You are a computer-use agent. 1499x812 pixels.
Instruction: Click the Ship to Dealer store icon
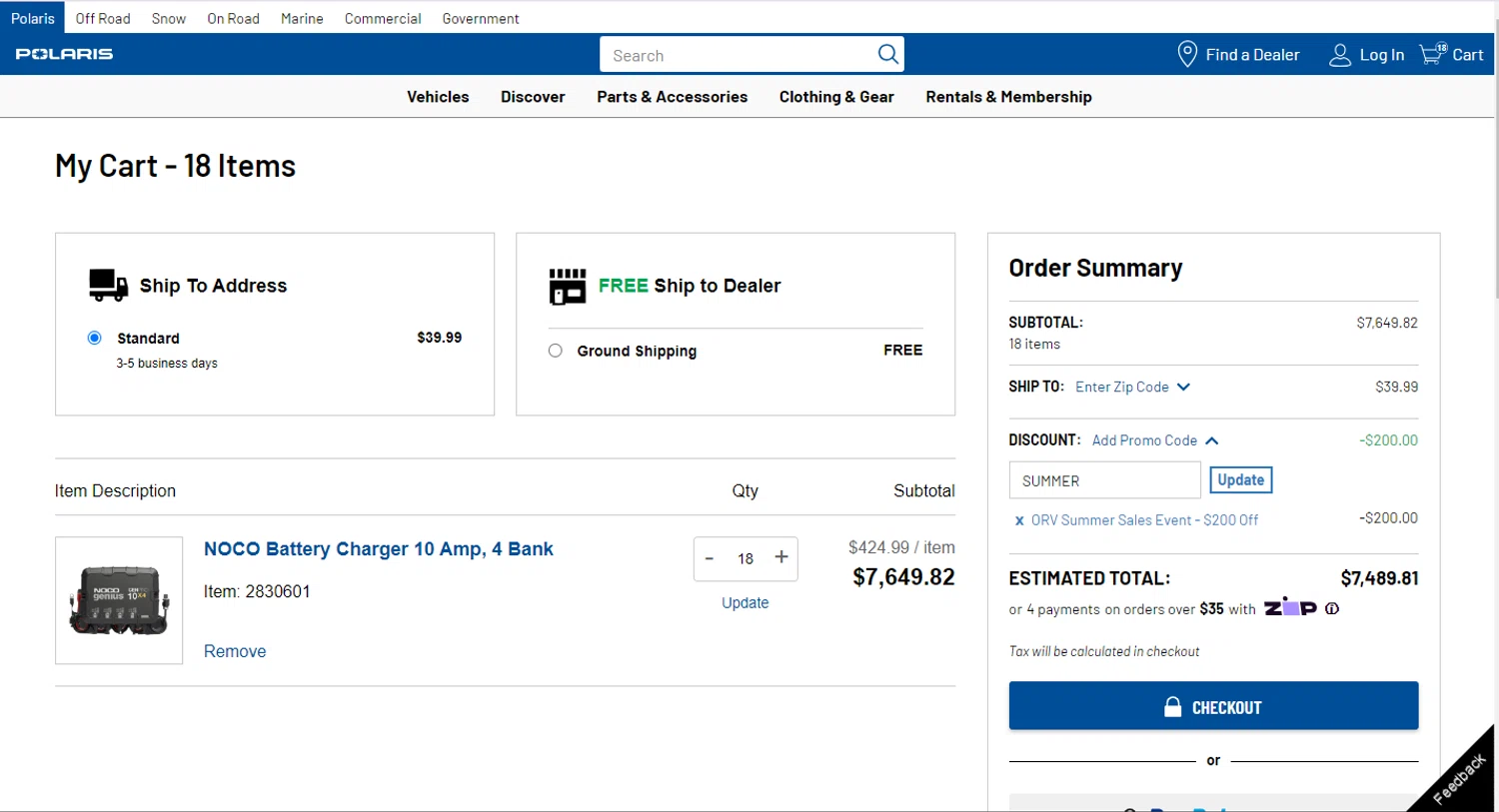coord(568,286)
